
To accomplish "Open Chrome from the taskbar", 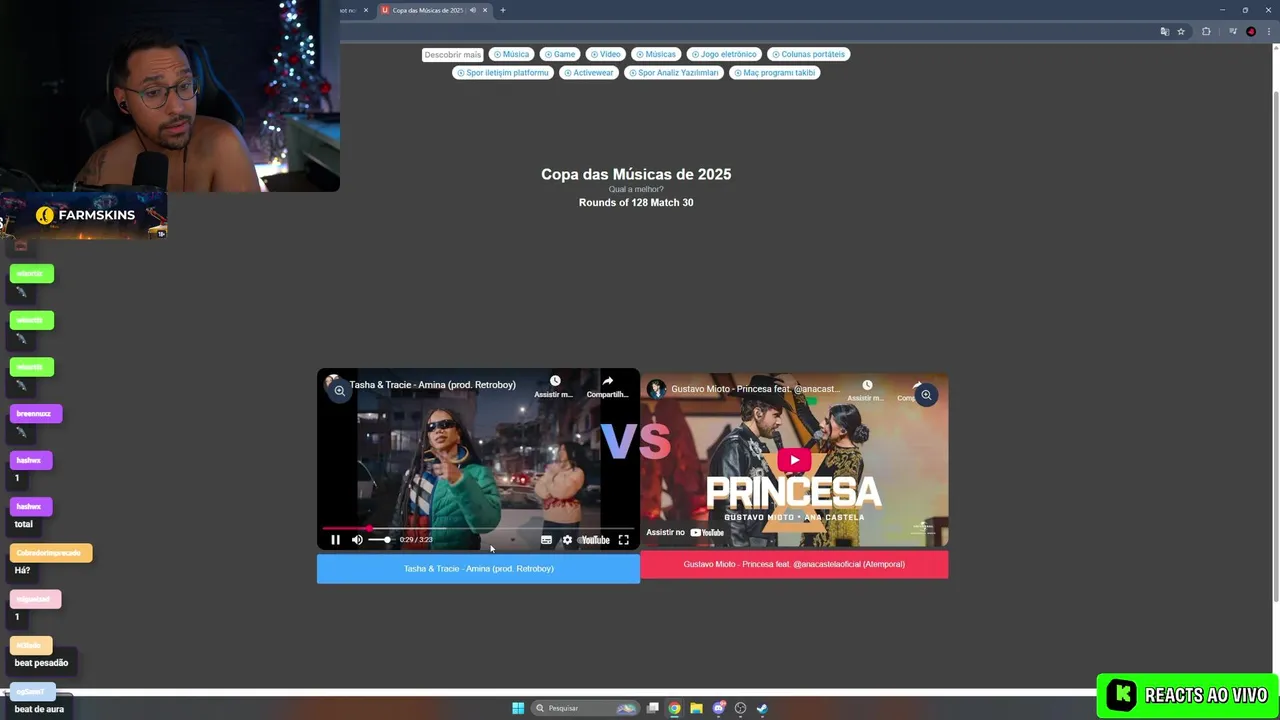I will (675, 708).
